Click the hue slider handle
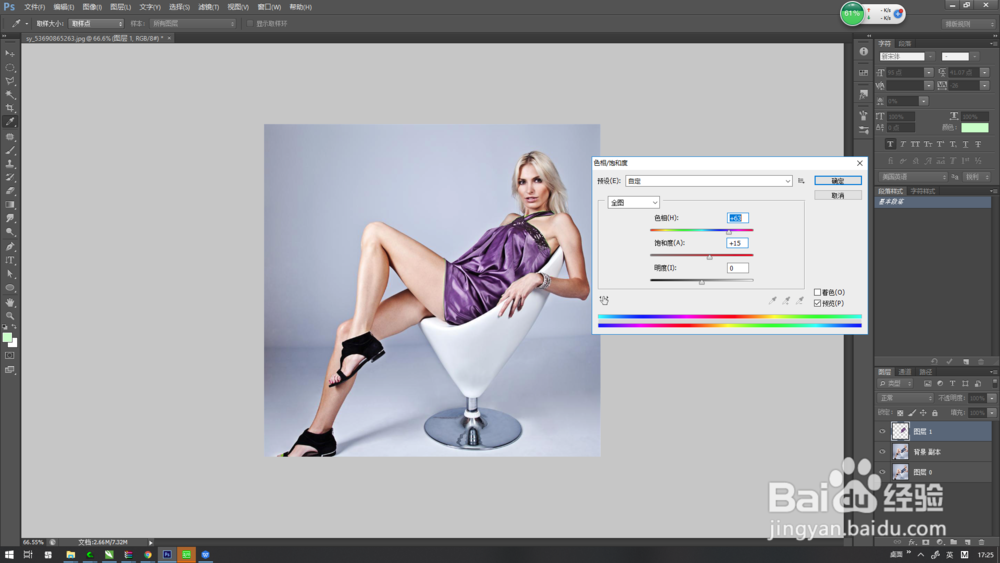The width and height of the screenshot is (1000, 563). click(729, 232)
